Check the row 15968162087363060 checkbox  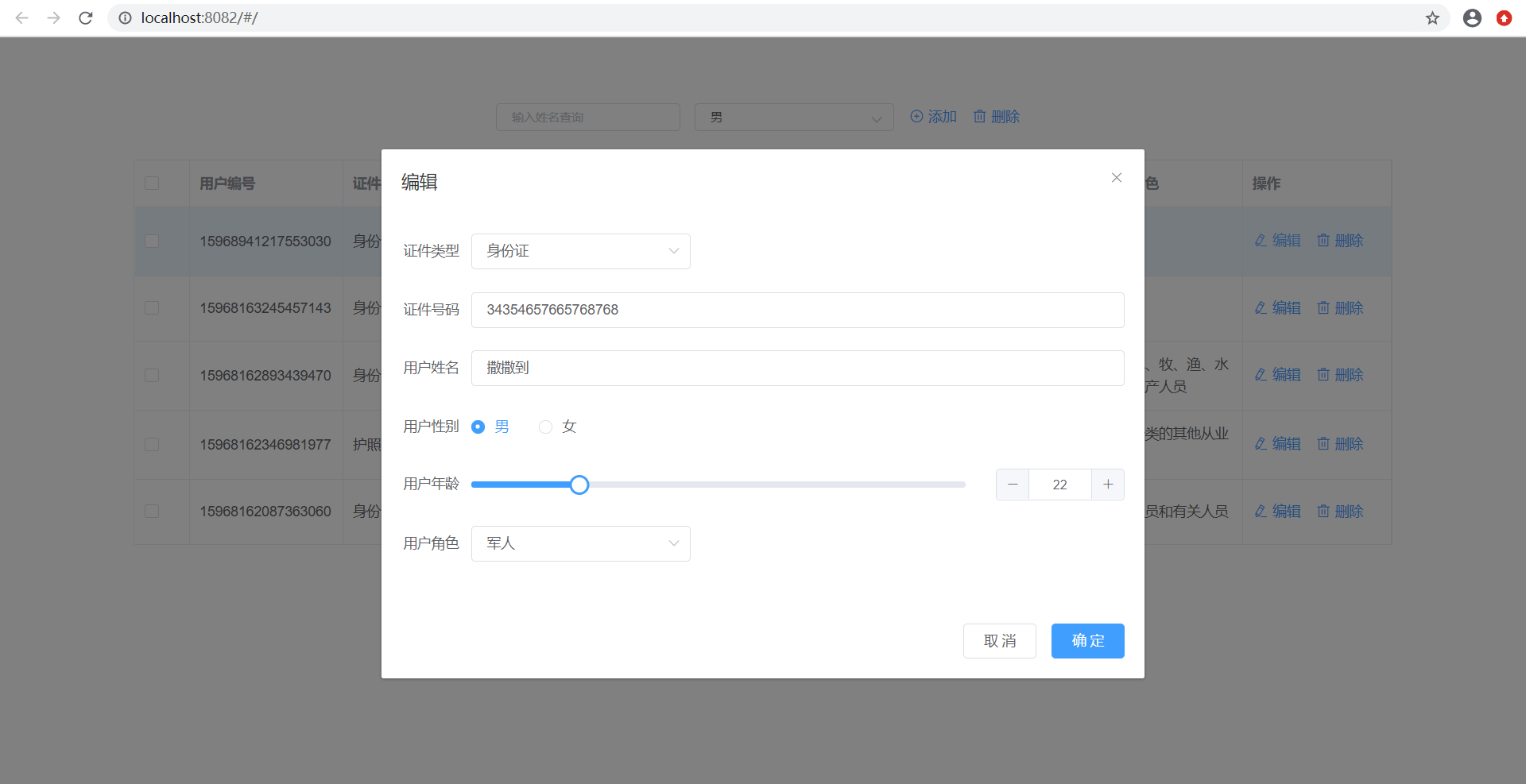click(152, 511)
